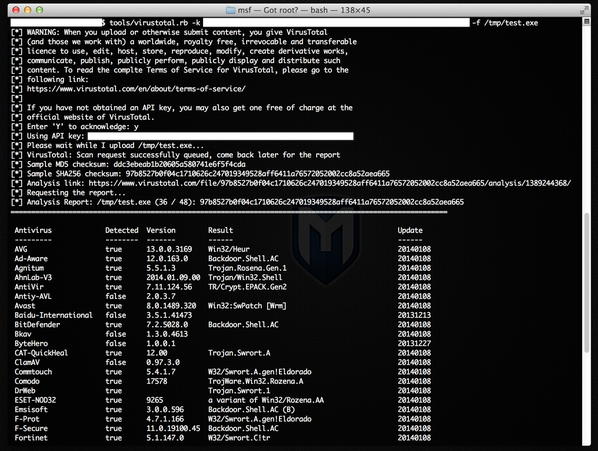Viewport: 598px width, 451px height.
Task: Click the 'Win32:SwPatch [Wrm]' result
Action: pyautogui.click(x=247, y=306)
